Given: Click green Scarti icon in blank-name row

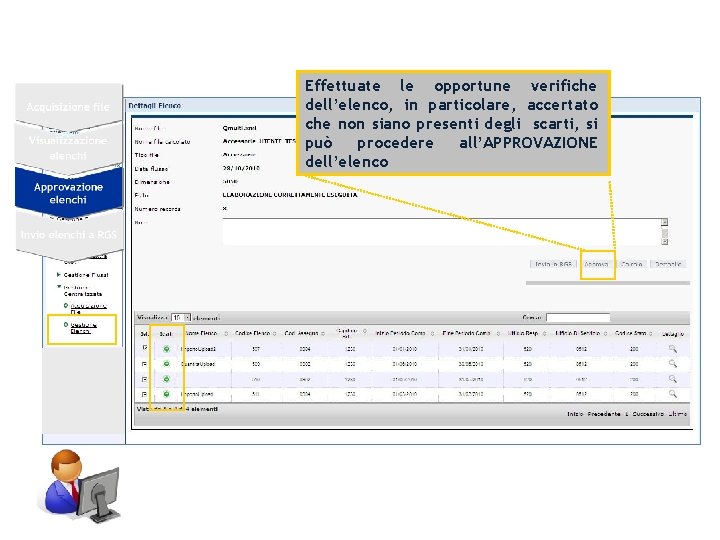Looking at the screenshot, I should (166, 379).
